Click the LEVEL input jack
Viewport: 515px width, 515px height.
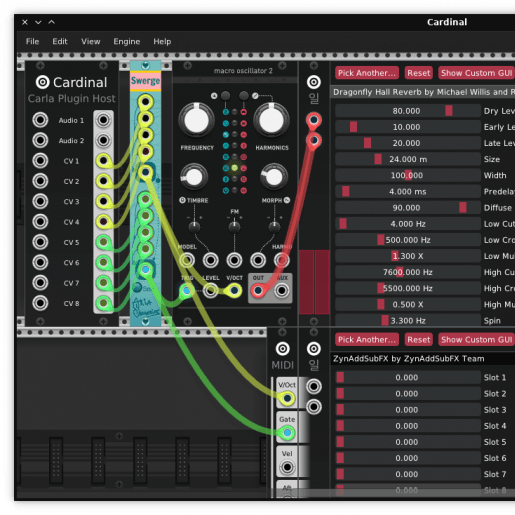click(x=211, y=291)
